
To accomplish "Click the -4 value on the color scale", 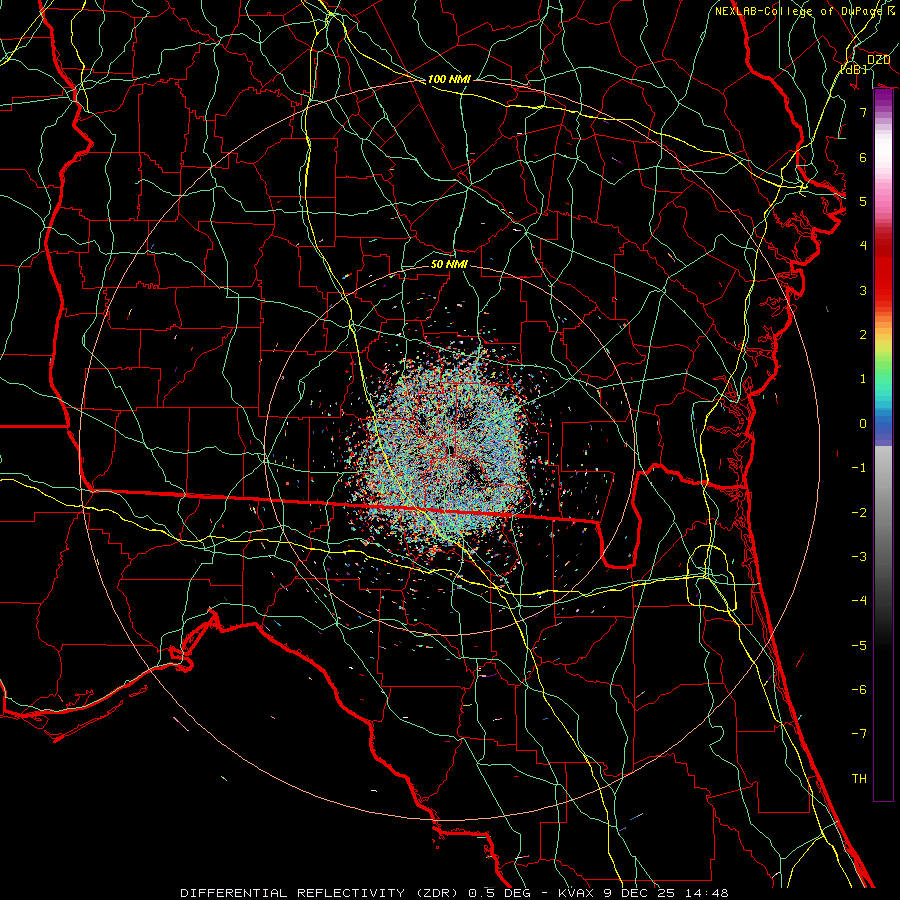I will 859,601.
